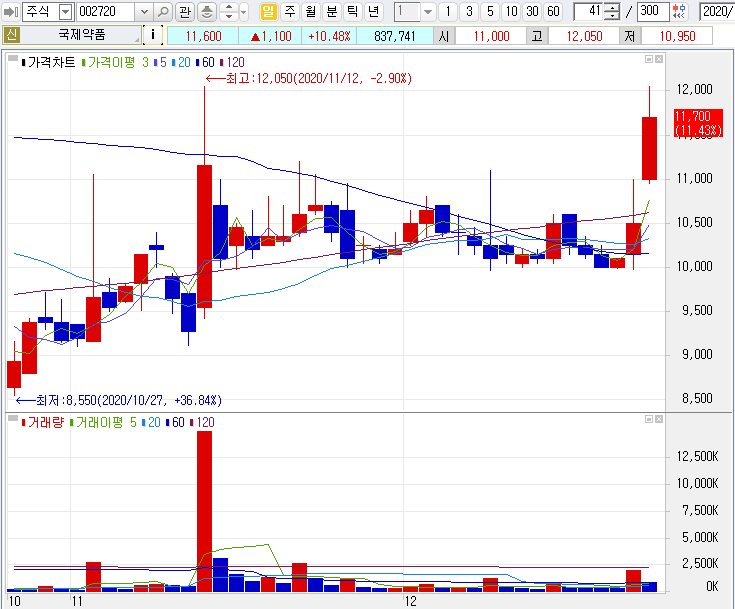
Task: Click the small gray icon before 가격차트
Action: click(13, 59)
